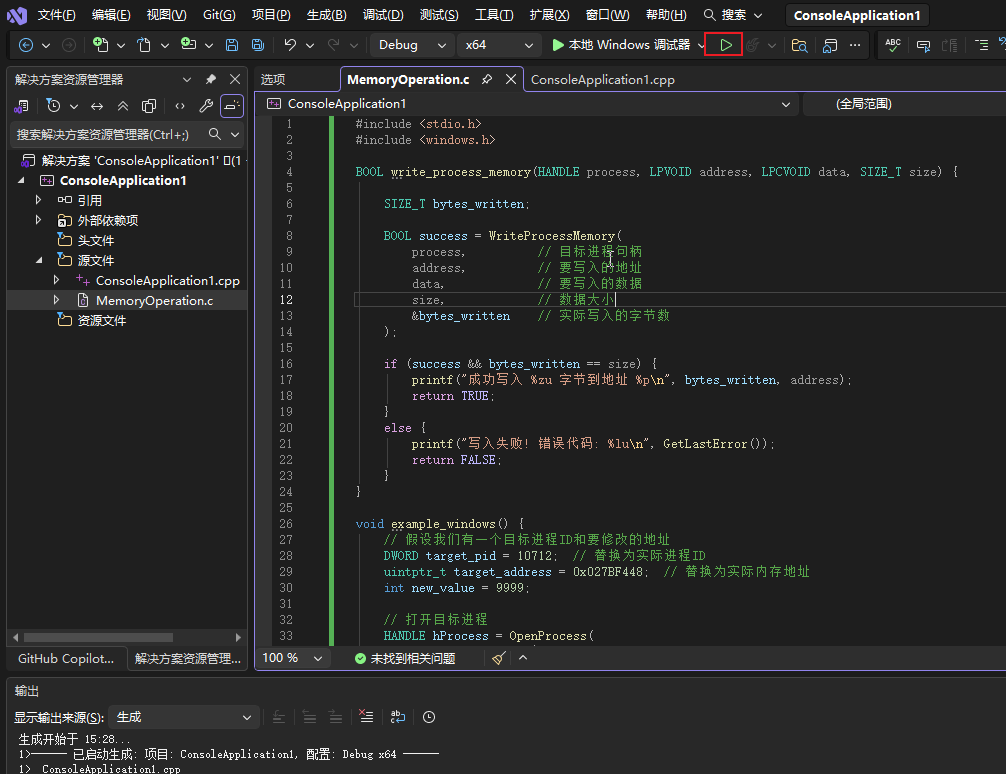1006x774 pixels.
Task: Open the 100 % editor zoom combo box
Action: click(x=293, y=658)
